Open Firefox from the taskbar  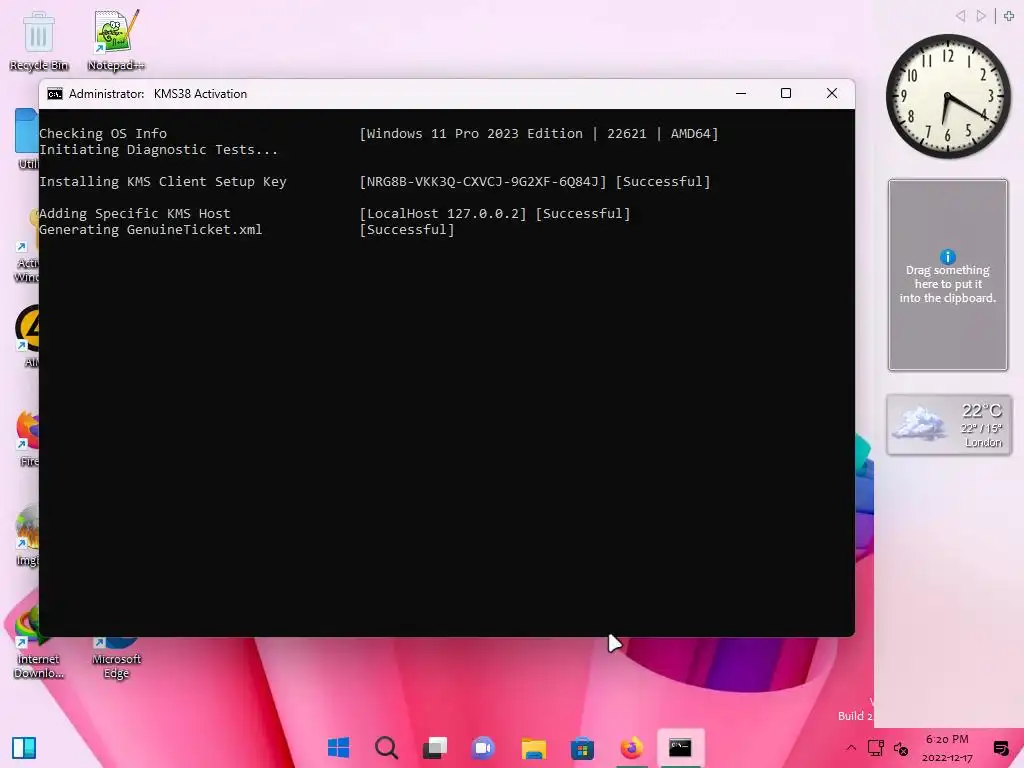[x=631, y=748]
